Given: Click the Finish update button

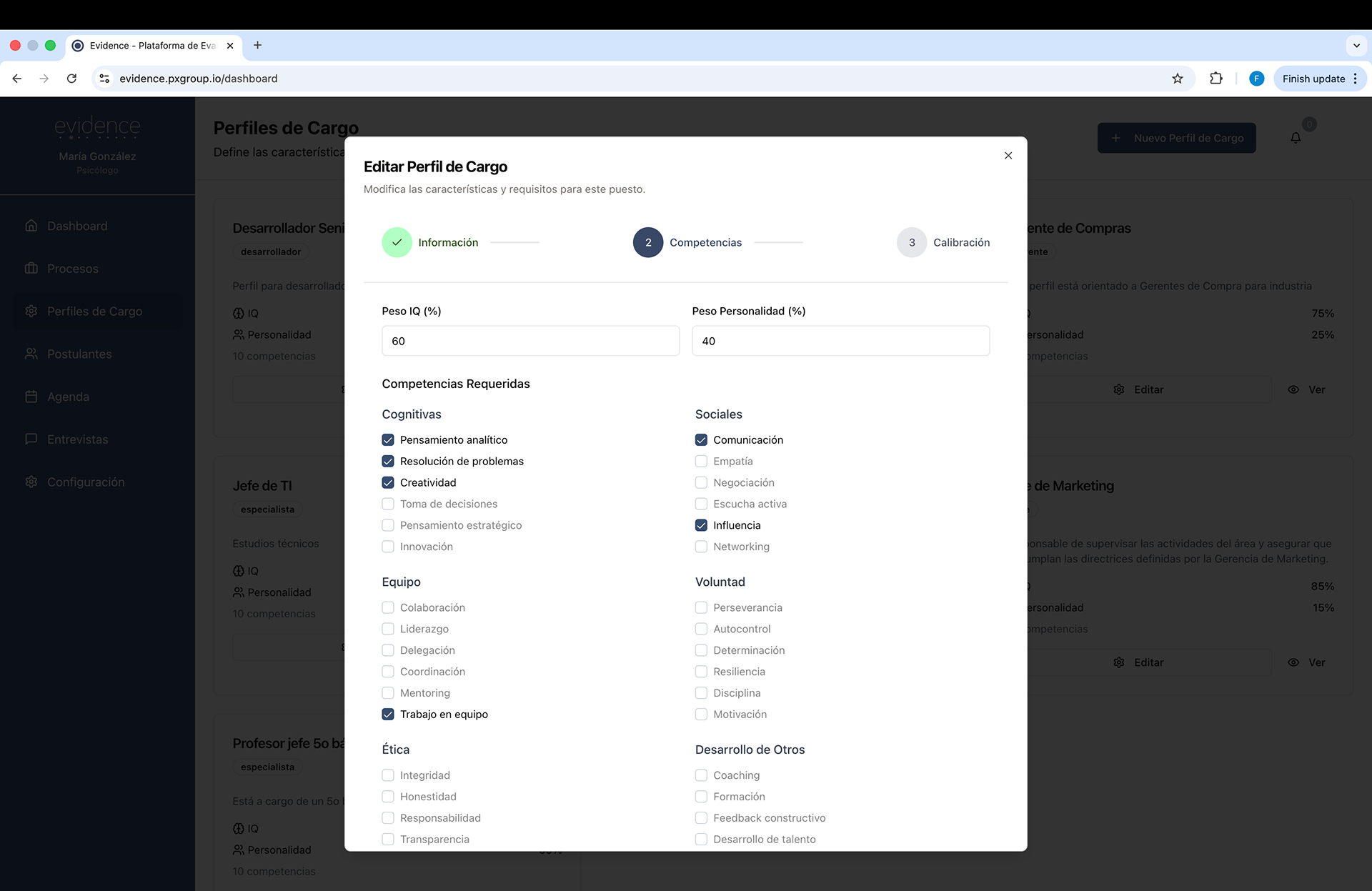Looking at the screenshot, I should coord(1313,79).
